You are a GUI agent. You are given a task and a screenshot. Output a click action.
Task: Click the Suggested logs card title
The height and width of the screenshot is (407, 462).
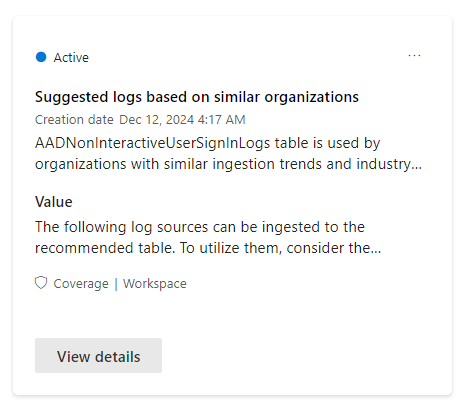197,97
